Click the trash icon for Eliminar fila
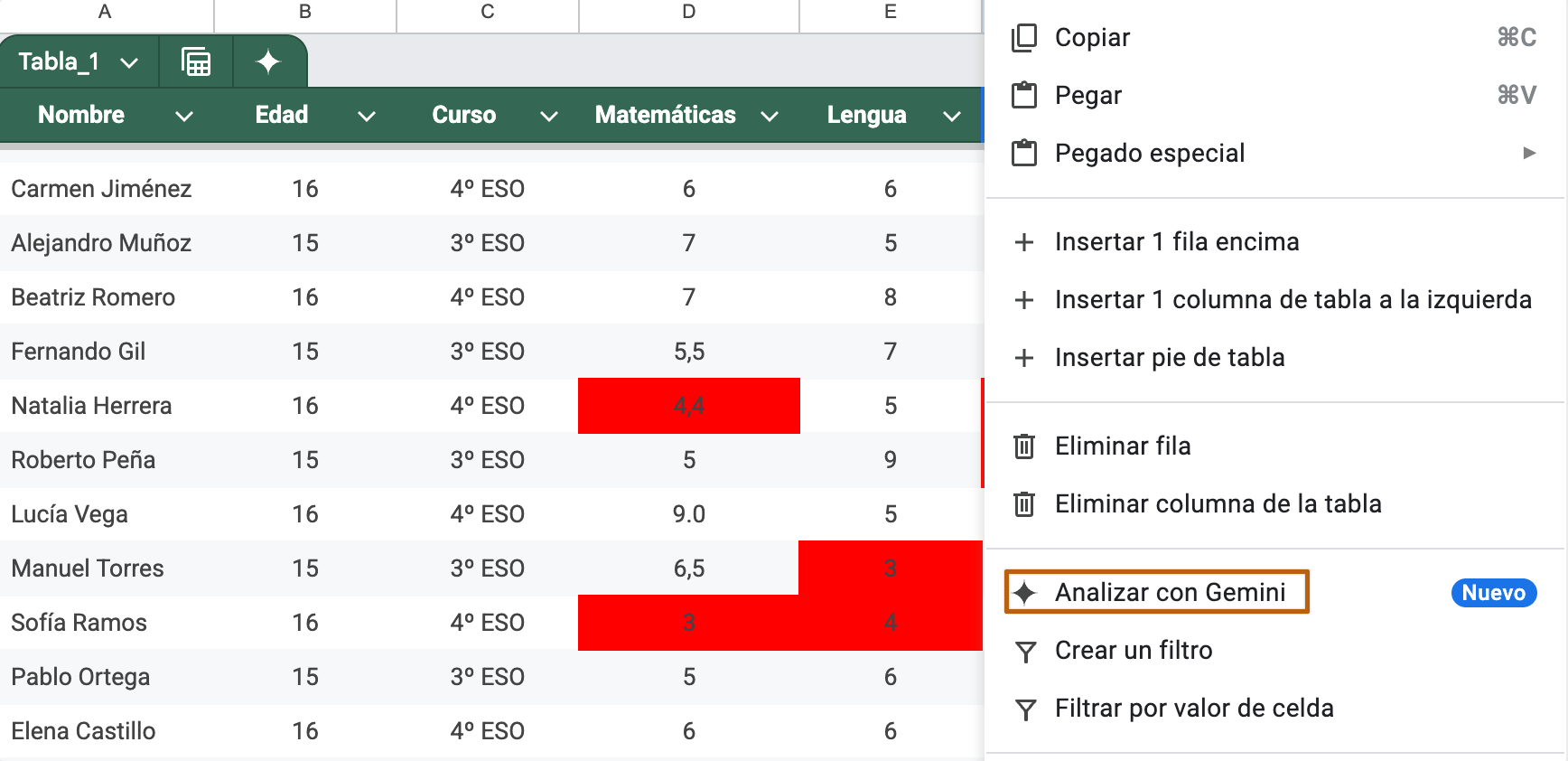The image size is (1568, 761). tap(1024, 446)
